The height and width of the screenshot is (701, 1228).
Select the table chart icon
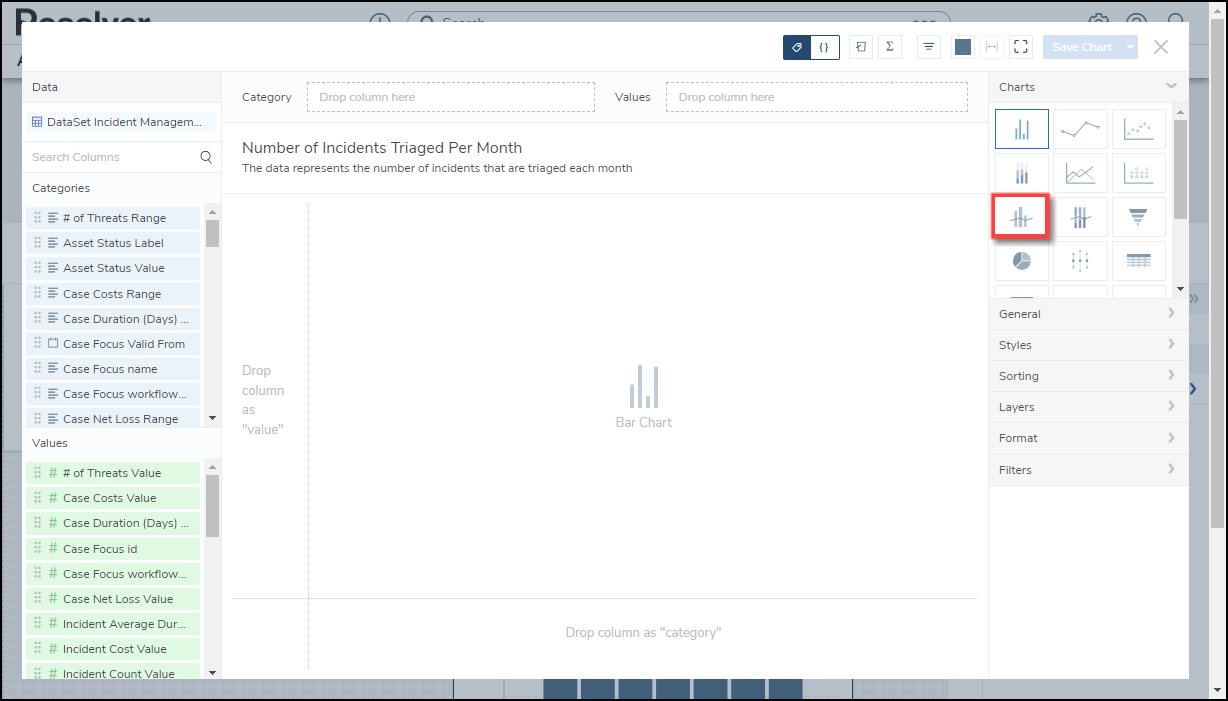1138,261
